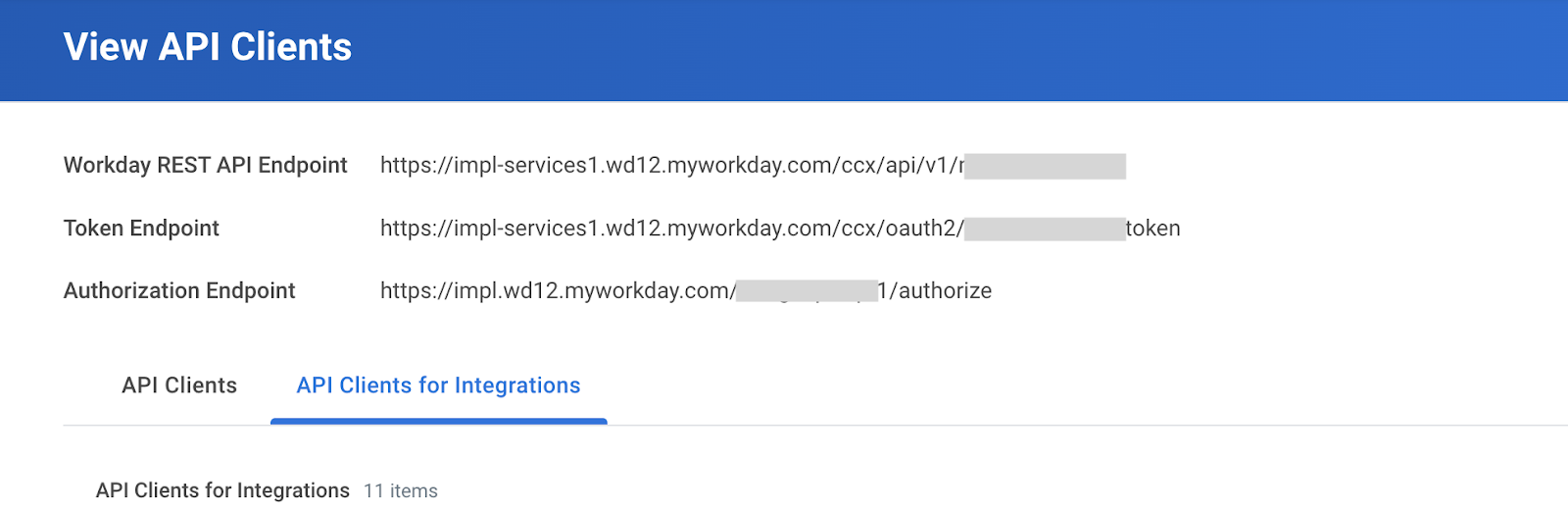Switch to the API Clients tab
1568x512 pixels.
click(179, 385)
